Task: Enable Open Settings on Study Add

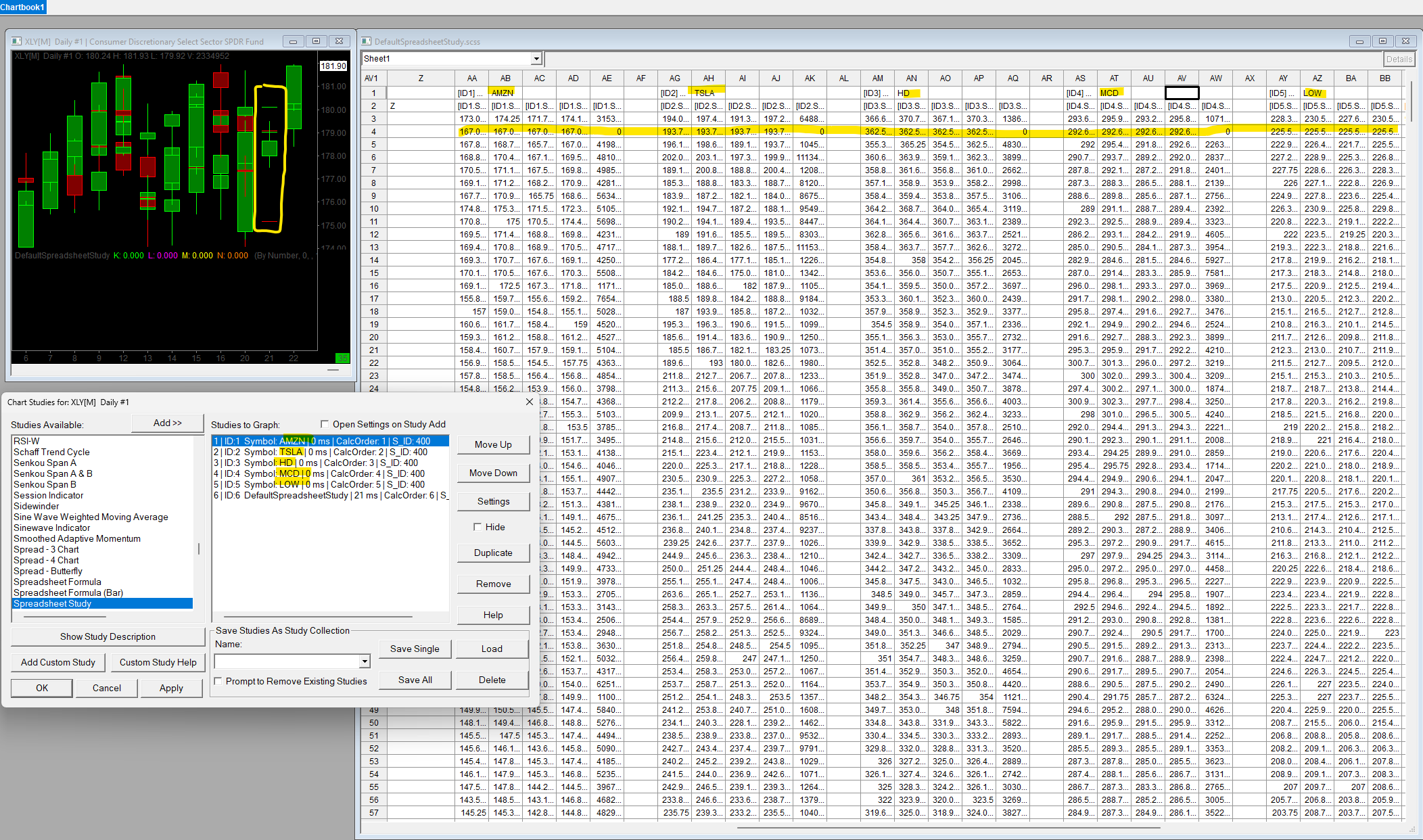Action: tap(325, 424)
